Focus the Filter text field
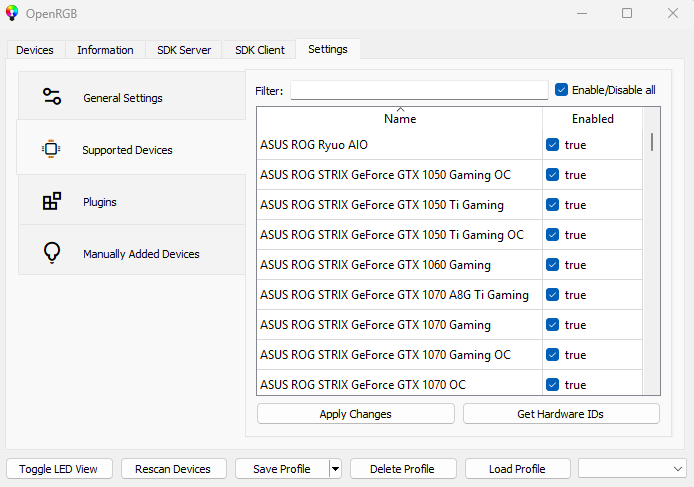The width and height of the screenshot is (694, 487). click(419, 90)
